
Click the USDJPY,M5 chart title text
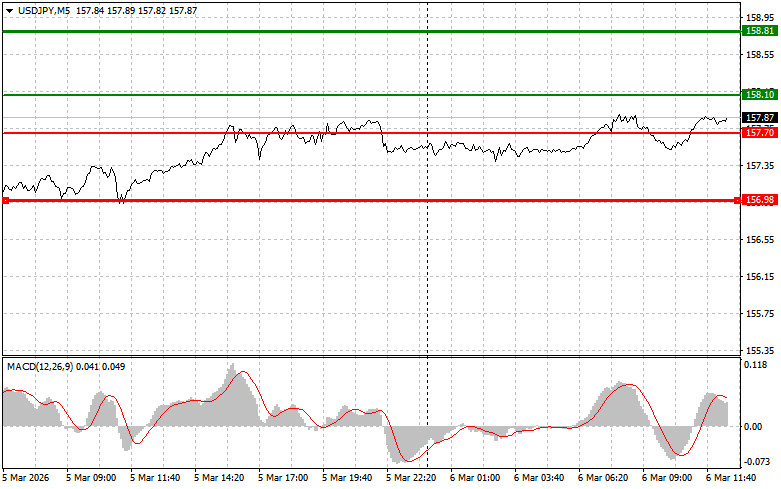43,10
